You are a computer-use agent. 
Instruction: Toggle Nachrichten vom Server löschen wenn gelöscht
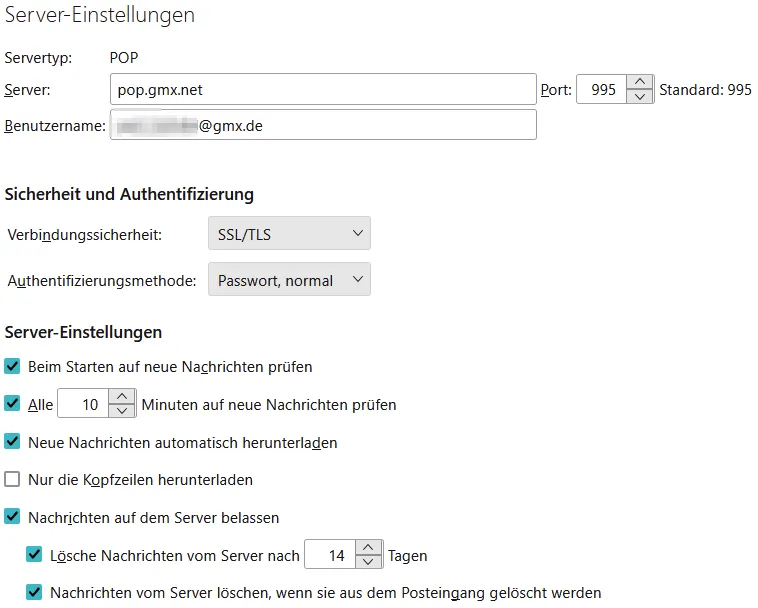(34, 592)
